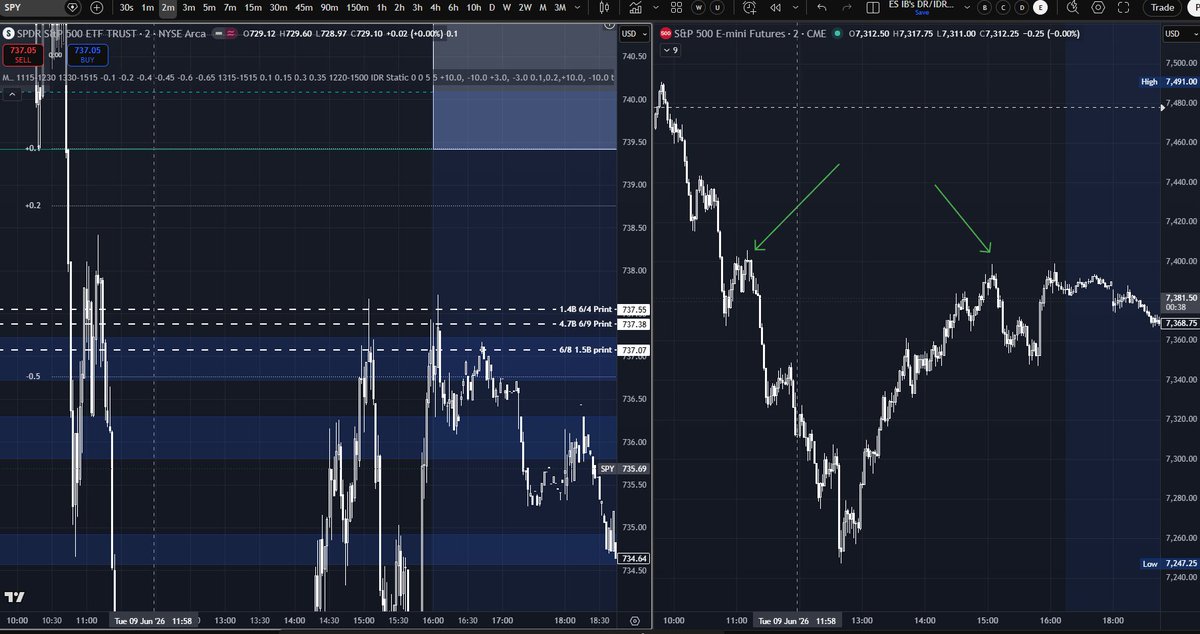Open time axis settings gear on SPY chart
The height and width of the screenshot is (634, 1200).
(x=636, y=621)
